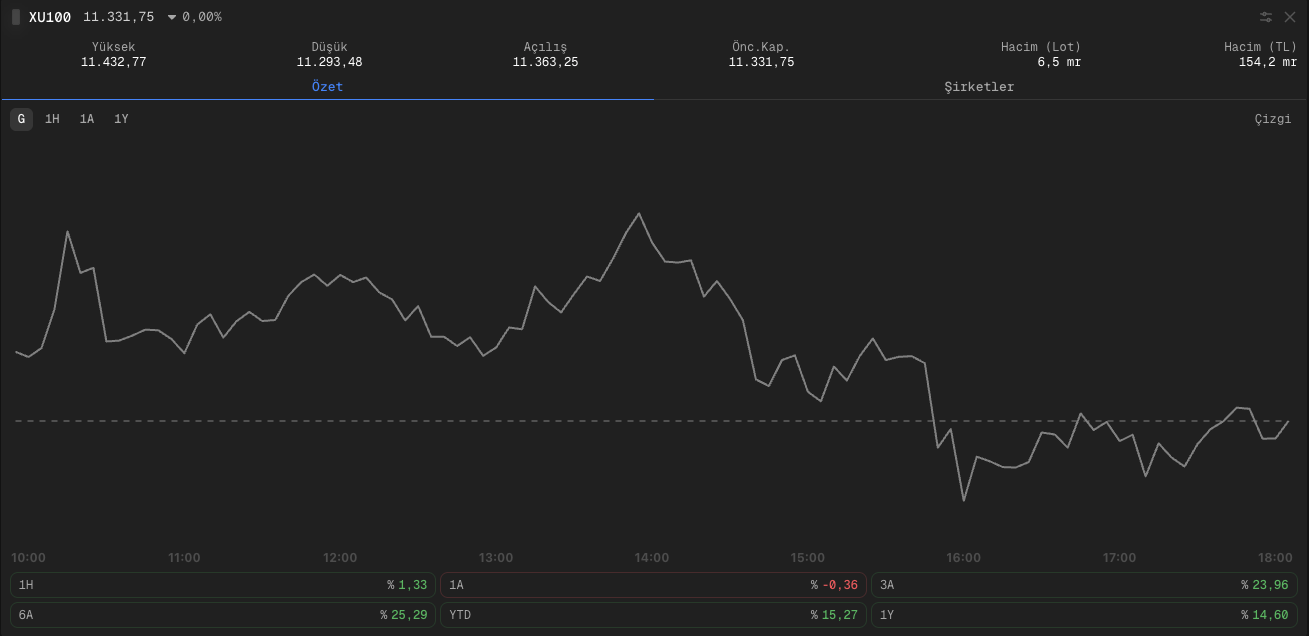This screenshot has width=1309, height=636.
Task: Click the XU100 symbol name
Action: [x=50, y=17]
